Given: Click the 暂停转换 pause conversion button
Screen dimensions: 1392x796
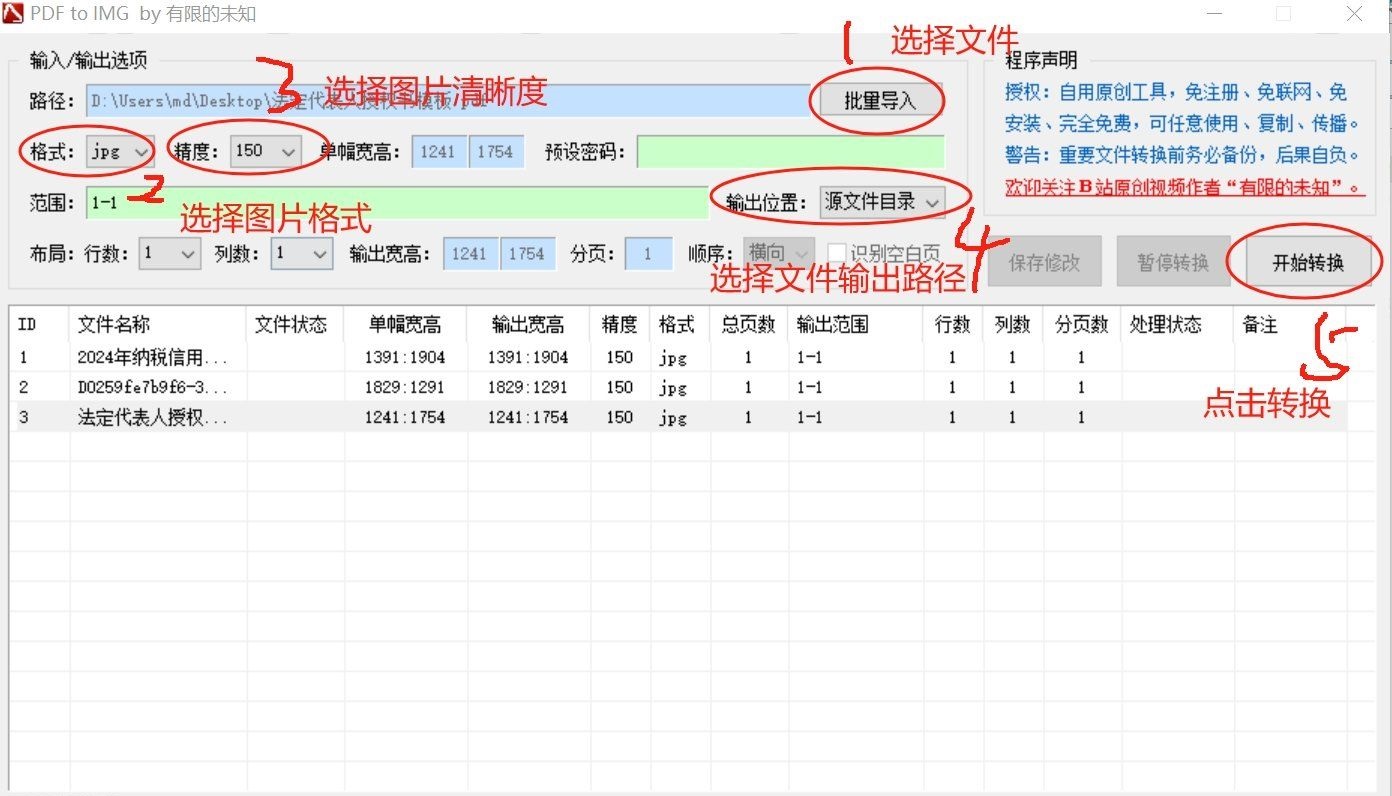Looking at the screenshot, I should (x=1172, y=263).
